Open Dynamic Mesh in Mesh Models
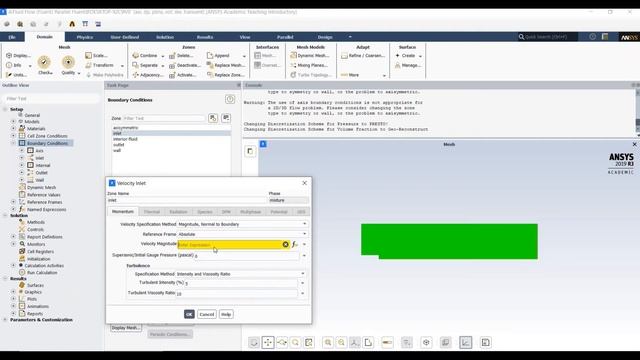Image resolution: width=640 pixels, height=360 pixels. pos(309,55)
